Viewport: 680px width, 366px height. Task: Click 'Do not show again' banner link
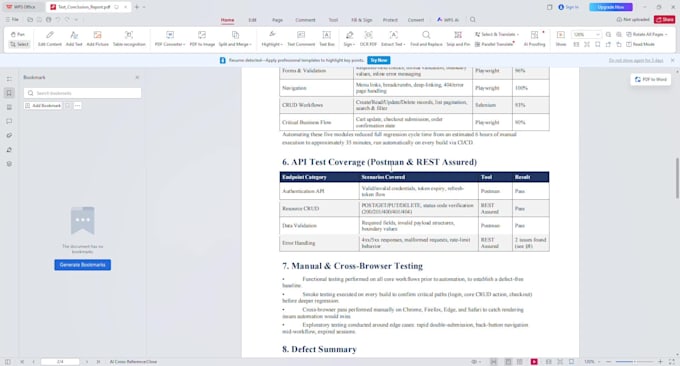[x=636, y=60]
